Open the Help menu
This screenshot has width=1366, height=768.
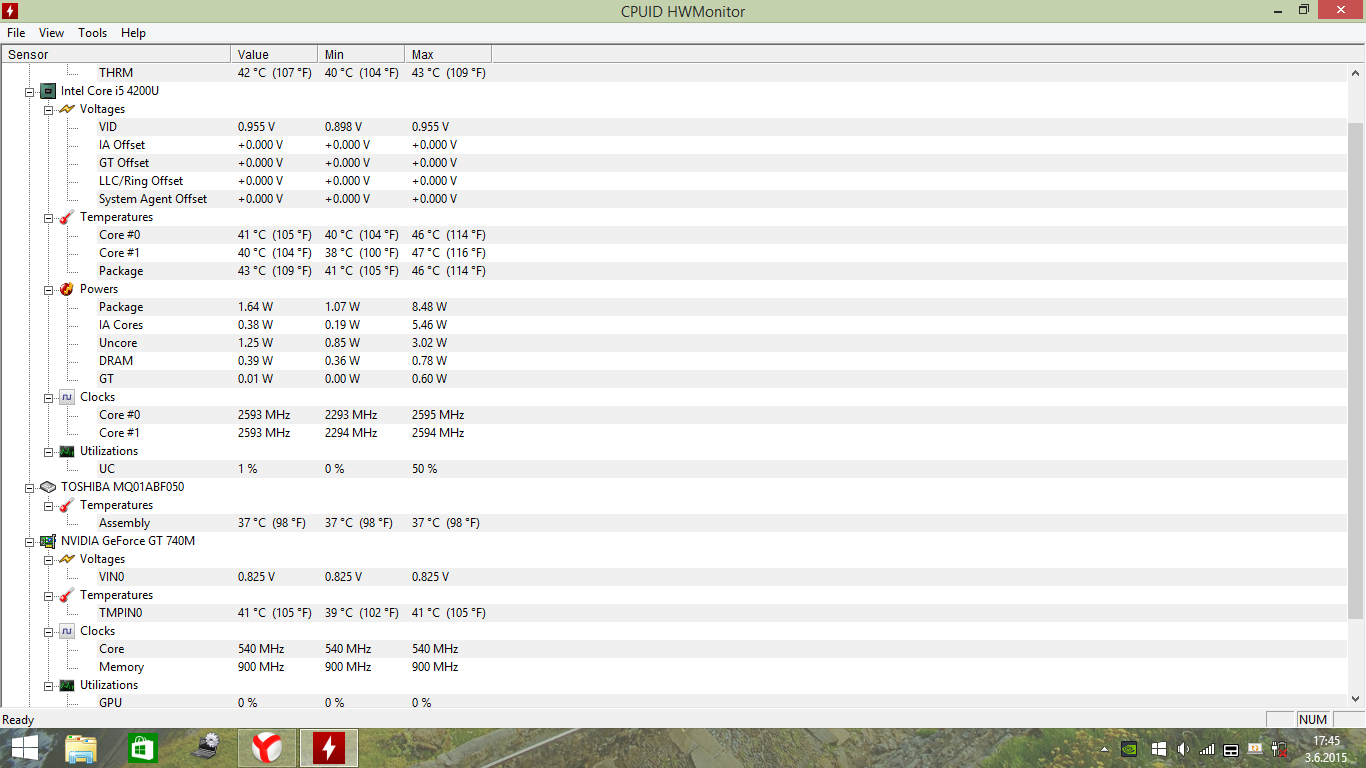(134, 33)
